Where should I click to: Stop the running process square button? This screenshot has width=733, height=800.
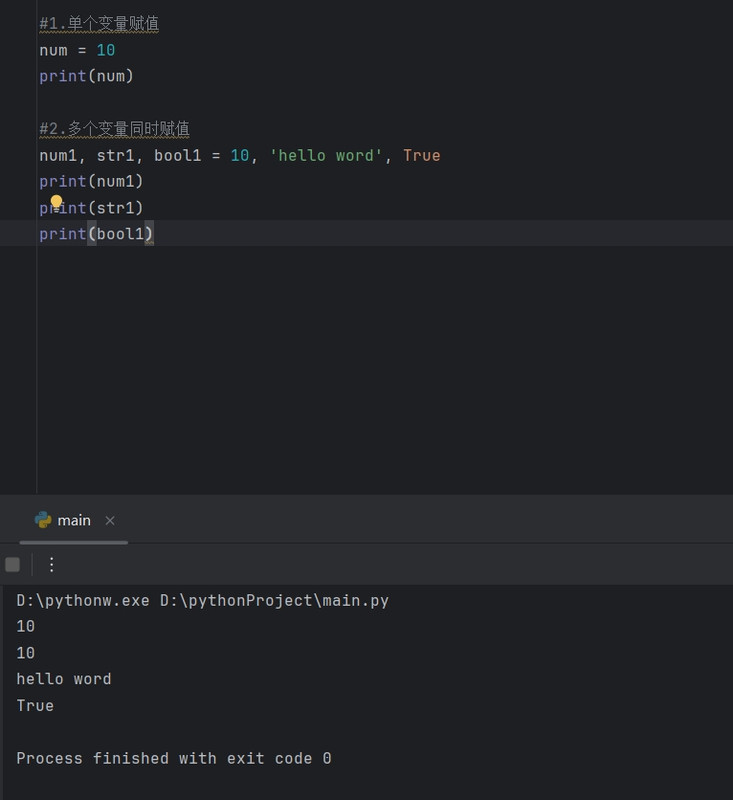(13, 564)
